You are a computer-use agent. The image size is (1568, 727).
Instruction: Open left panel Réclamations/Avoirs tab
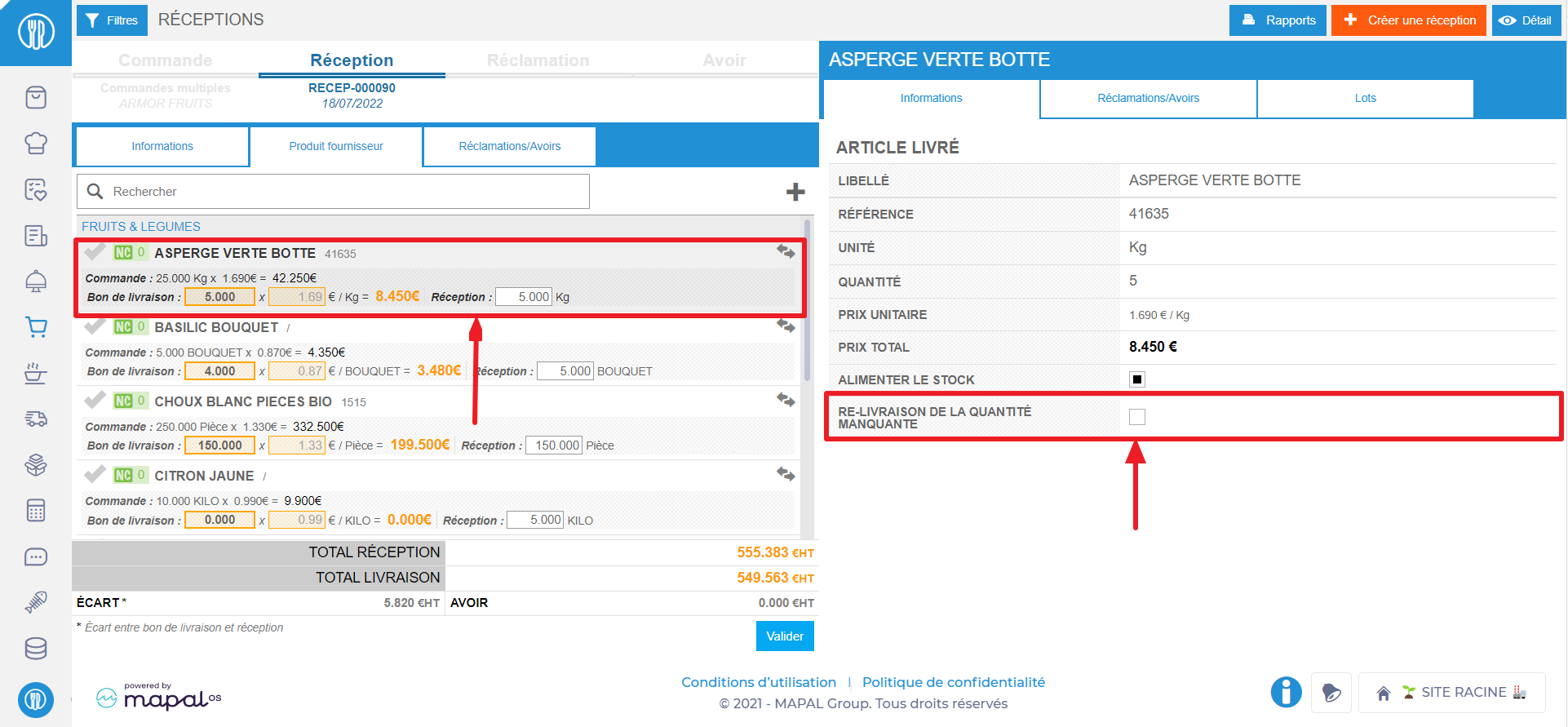pyautogui.click(x=510, y=146)
